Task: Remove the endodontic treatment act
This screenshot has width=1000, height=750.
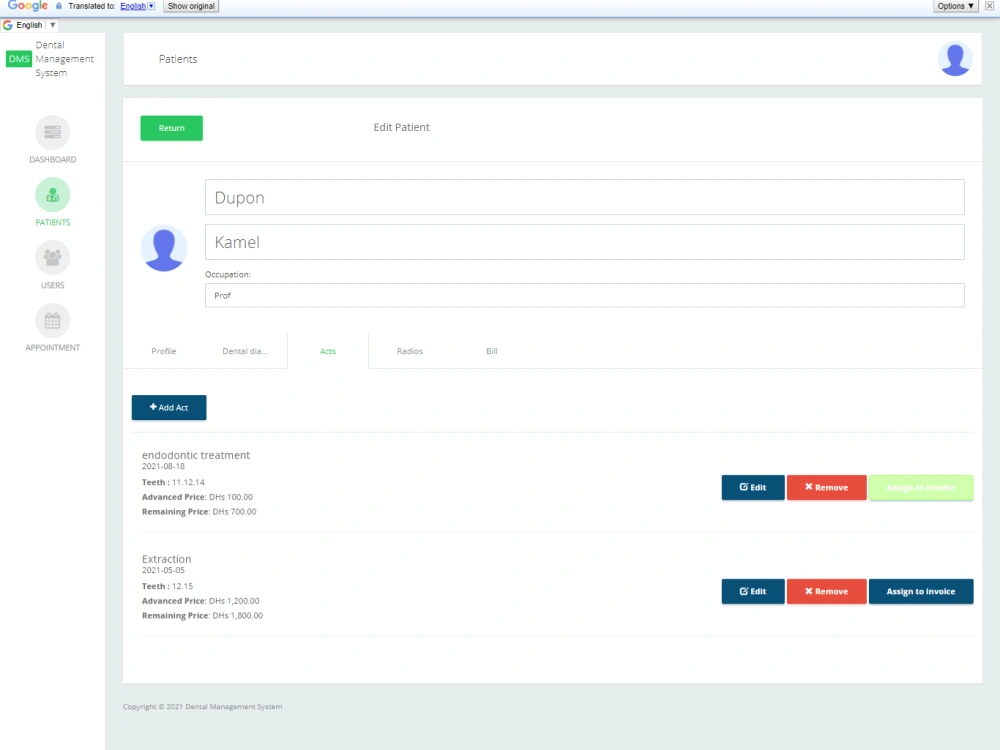Action: (x=827, y=487)
